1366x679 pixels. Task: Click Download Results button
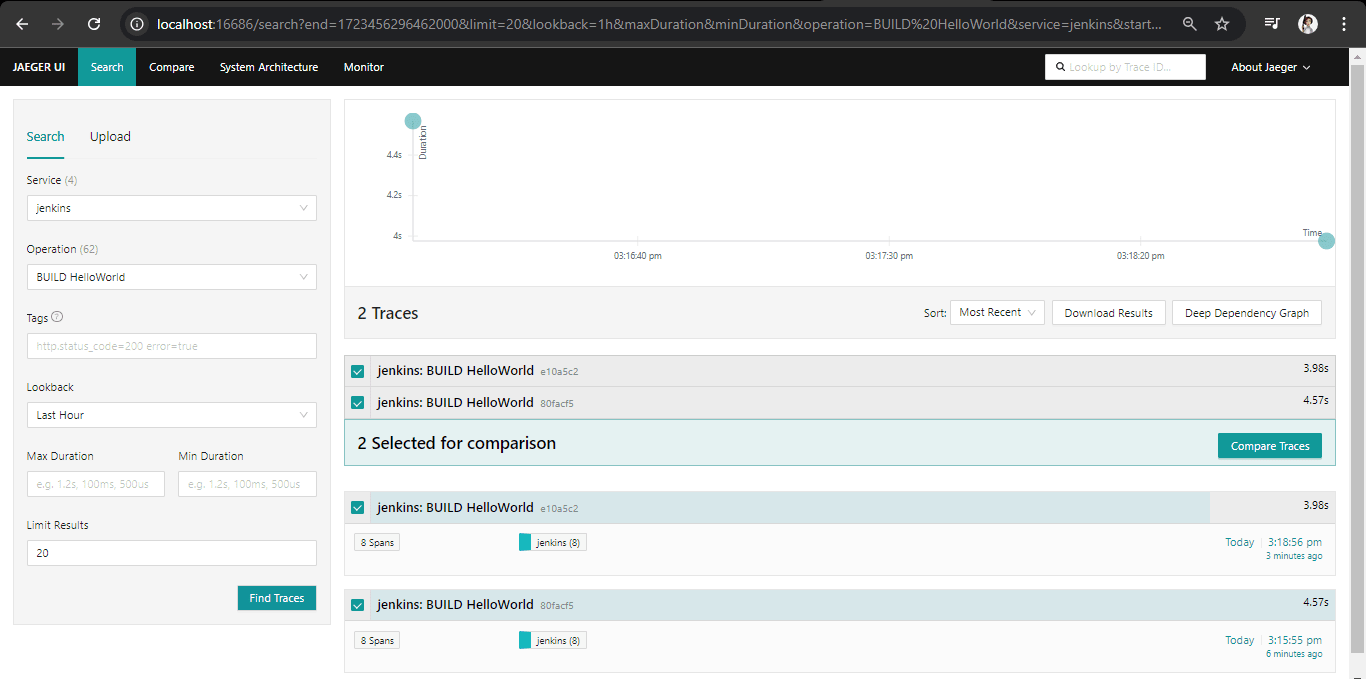(x=1108, y=313)
